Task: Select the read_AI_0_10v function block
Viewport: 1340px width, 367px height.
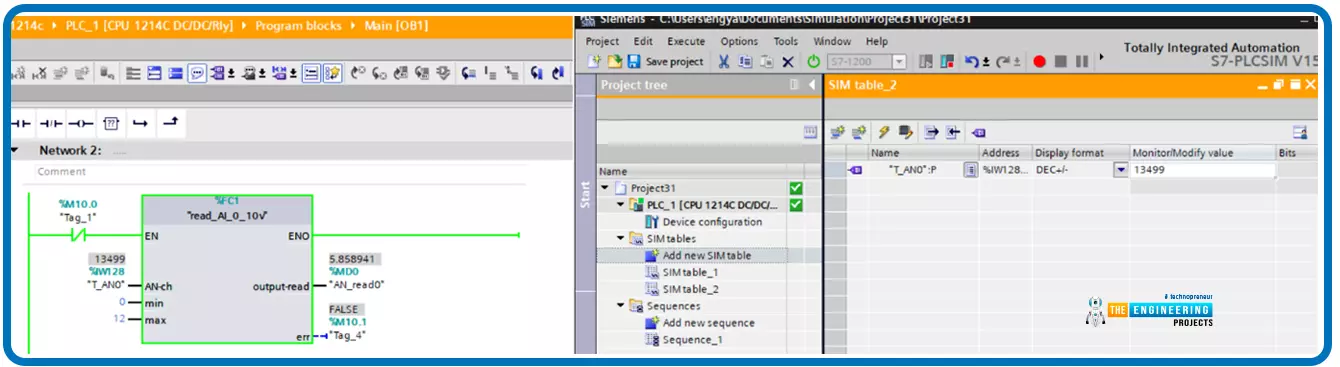Action: (227, 269)
